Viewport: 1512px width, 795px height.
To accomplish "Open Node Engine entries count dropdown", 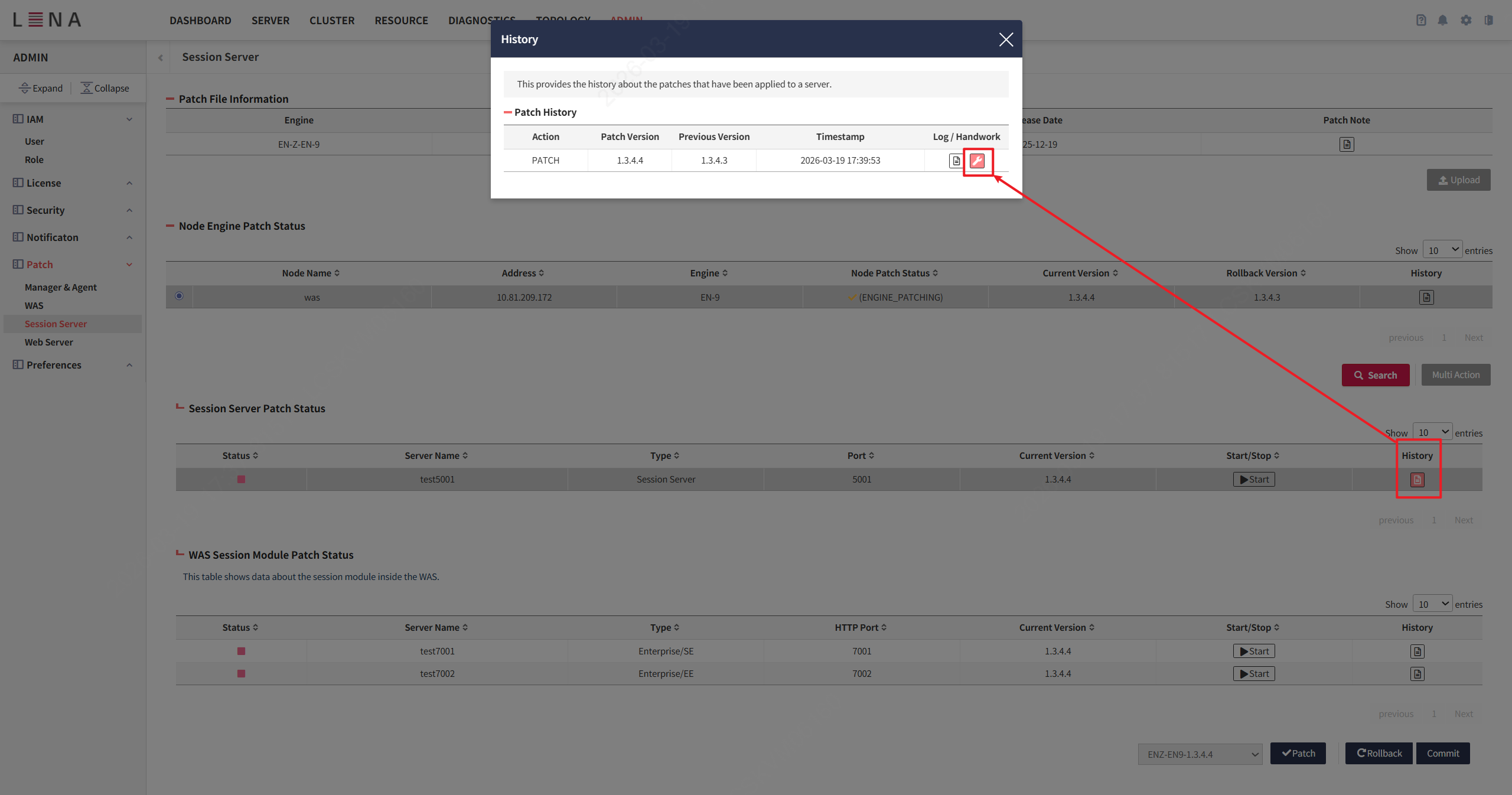I will coord(1442,250).
